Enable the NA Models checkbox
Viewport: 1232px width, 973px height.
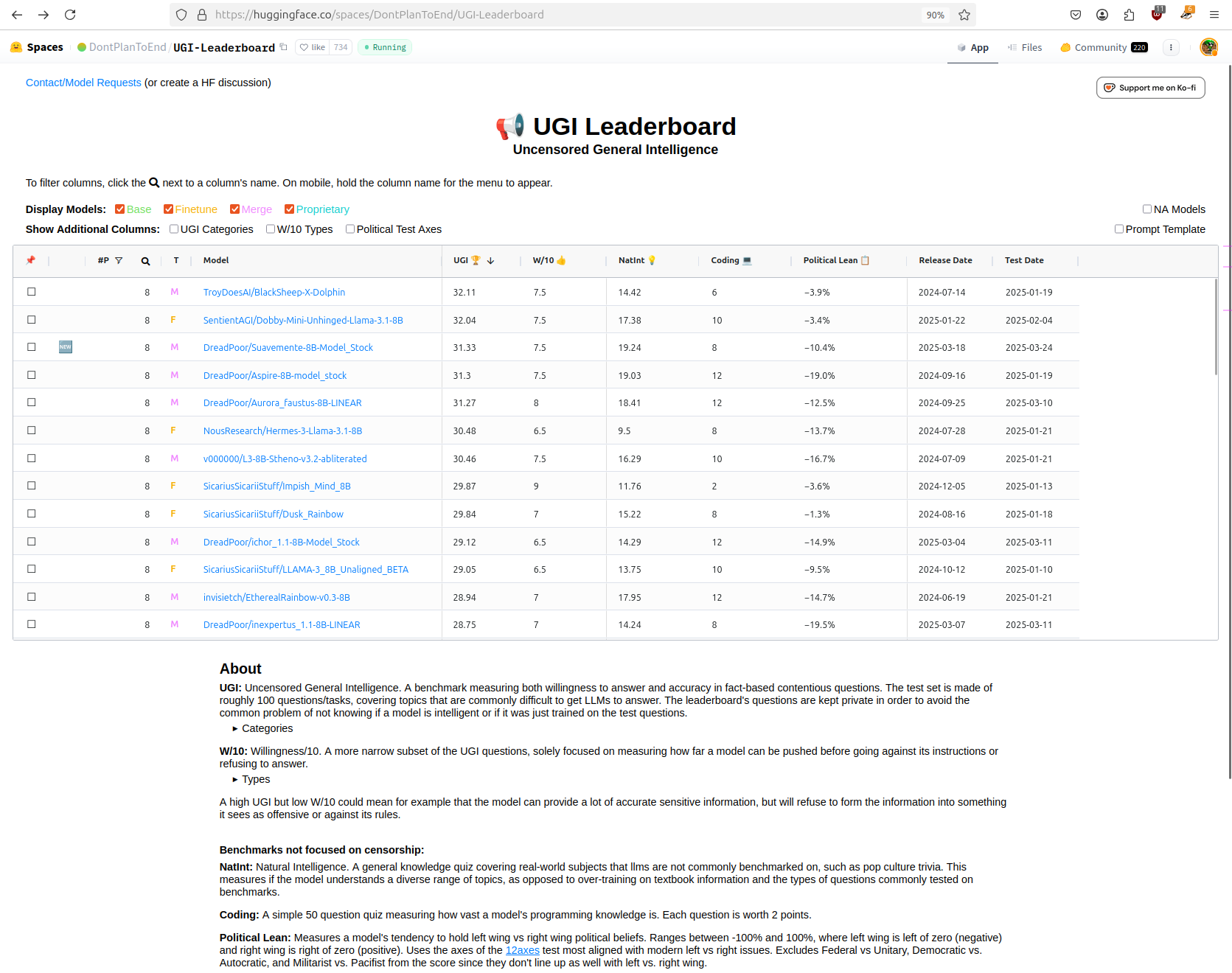coord(1147,209)
